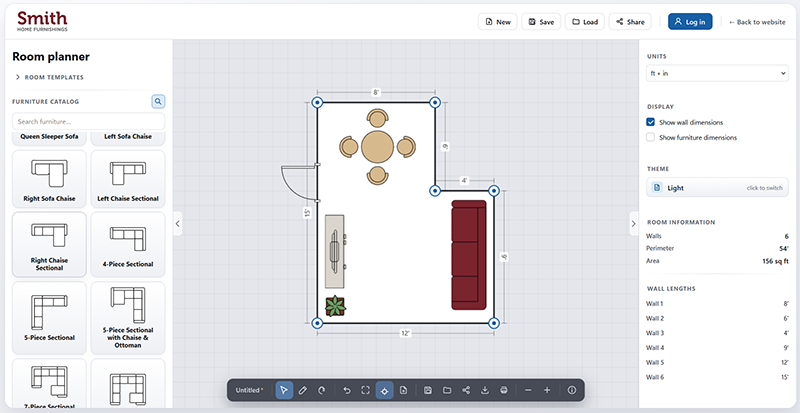Select the Left Chaise Sectional thumbnail
This screenshot has height=413, width=800.
[x=128, y=179]
